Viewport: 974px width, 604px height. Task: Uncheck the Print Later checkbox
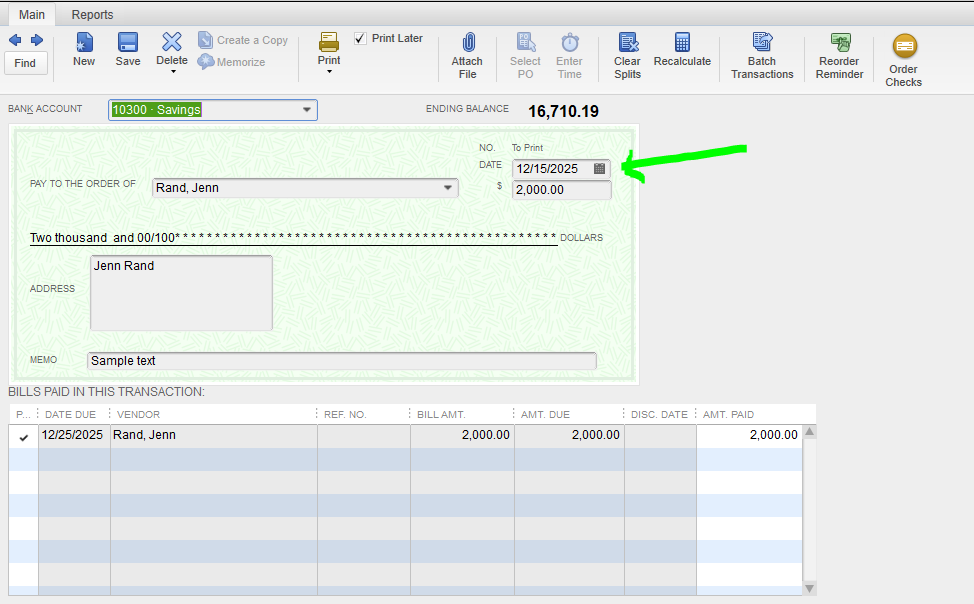pyautogui.click(x=360, y=39)
